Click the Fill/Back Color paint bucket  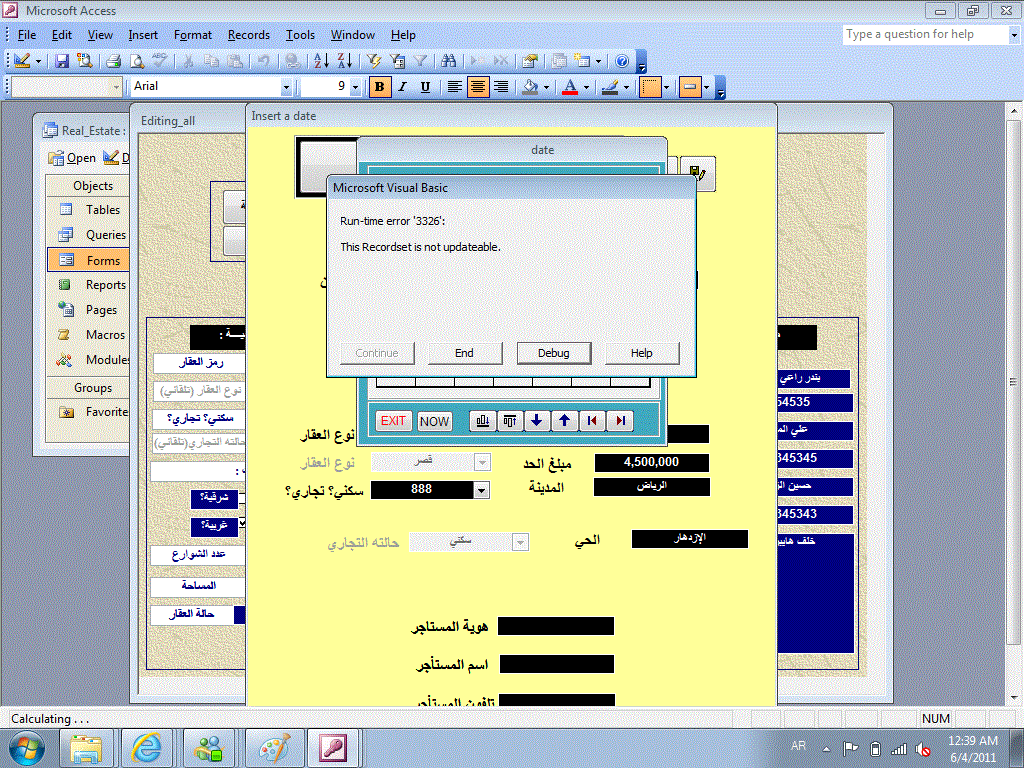tap(531, 86)
